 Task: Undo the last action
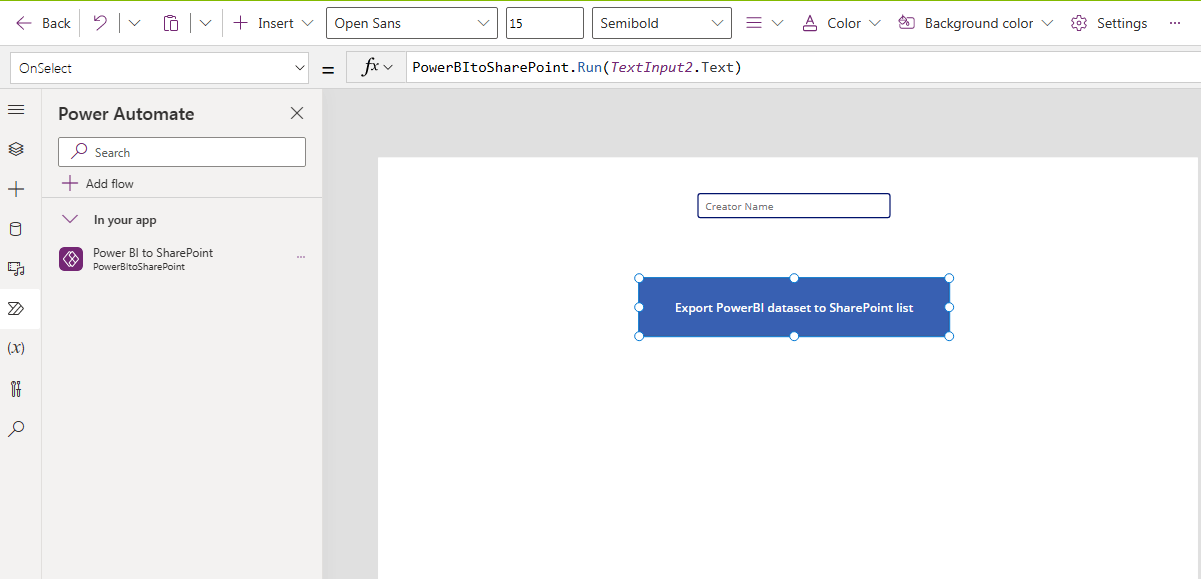(100, 23)
